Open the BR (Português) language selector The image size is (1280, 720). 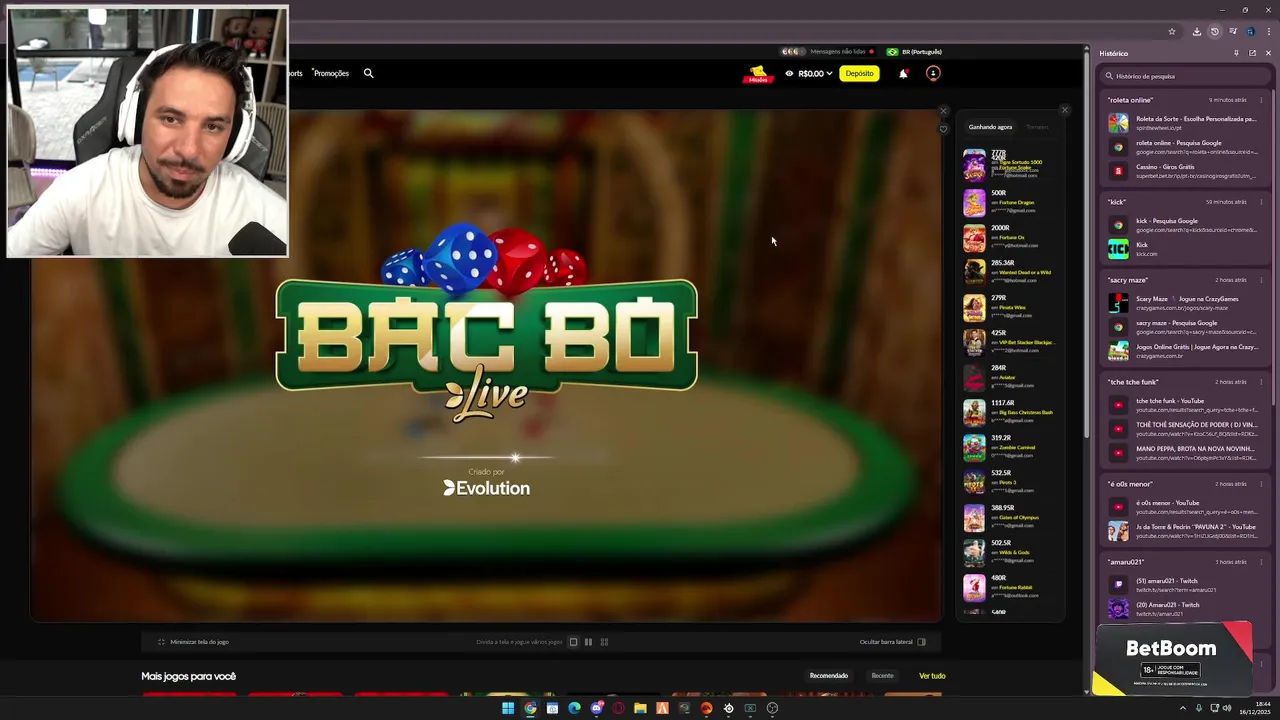(914, 52)
